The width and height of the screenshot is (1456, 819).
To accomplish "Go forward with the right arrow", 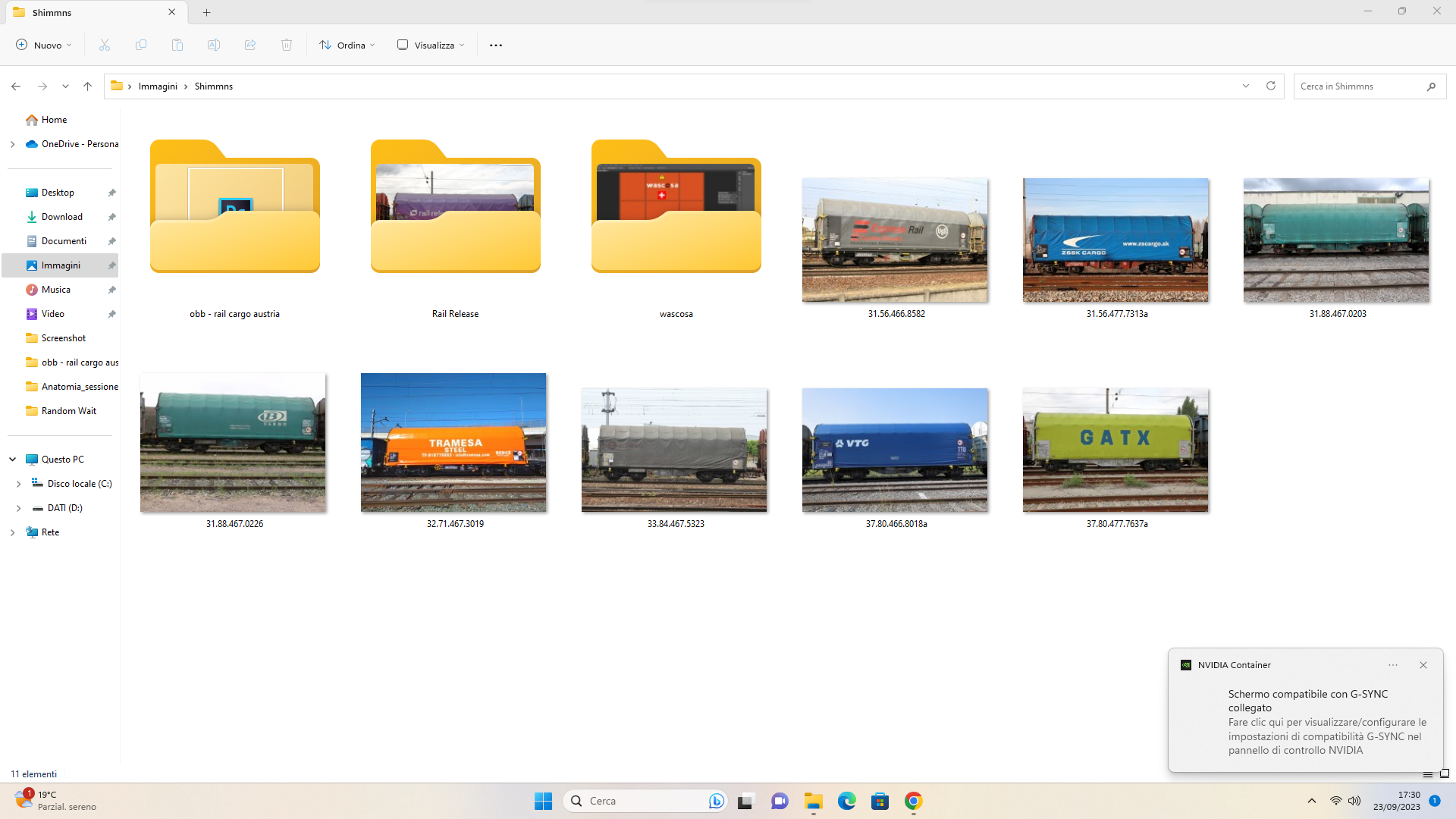I will pos(42,86).
